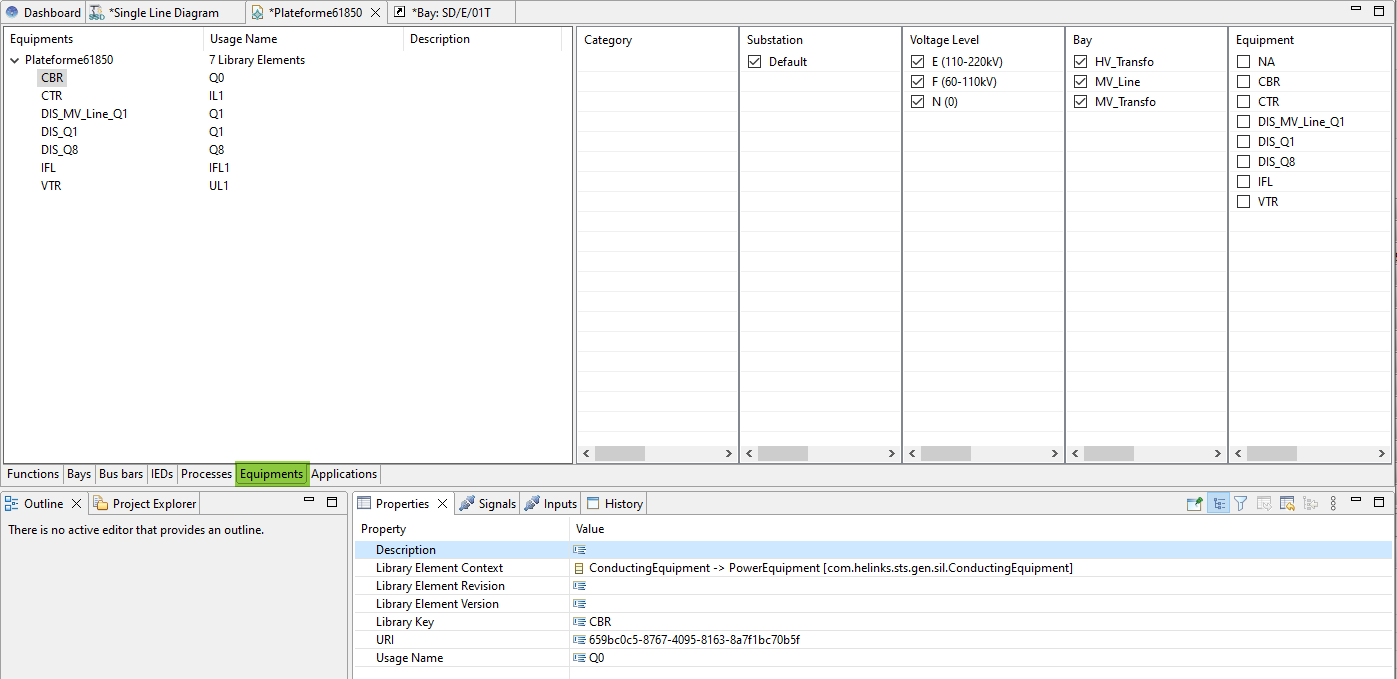The height and width of the screenshot is (679, 1397).
Task: Click the filter funnel icon in Properties
Action: coord(1240,504)
